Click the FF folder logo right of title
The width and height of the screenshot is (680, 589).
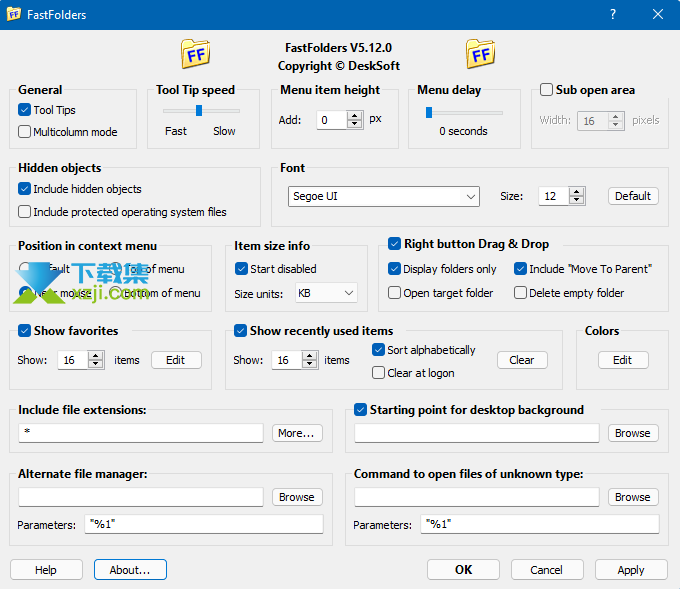(x=481, y=54)
